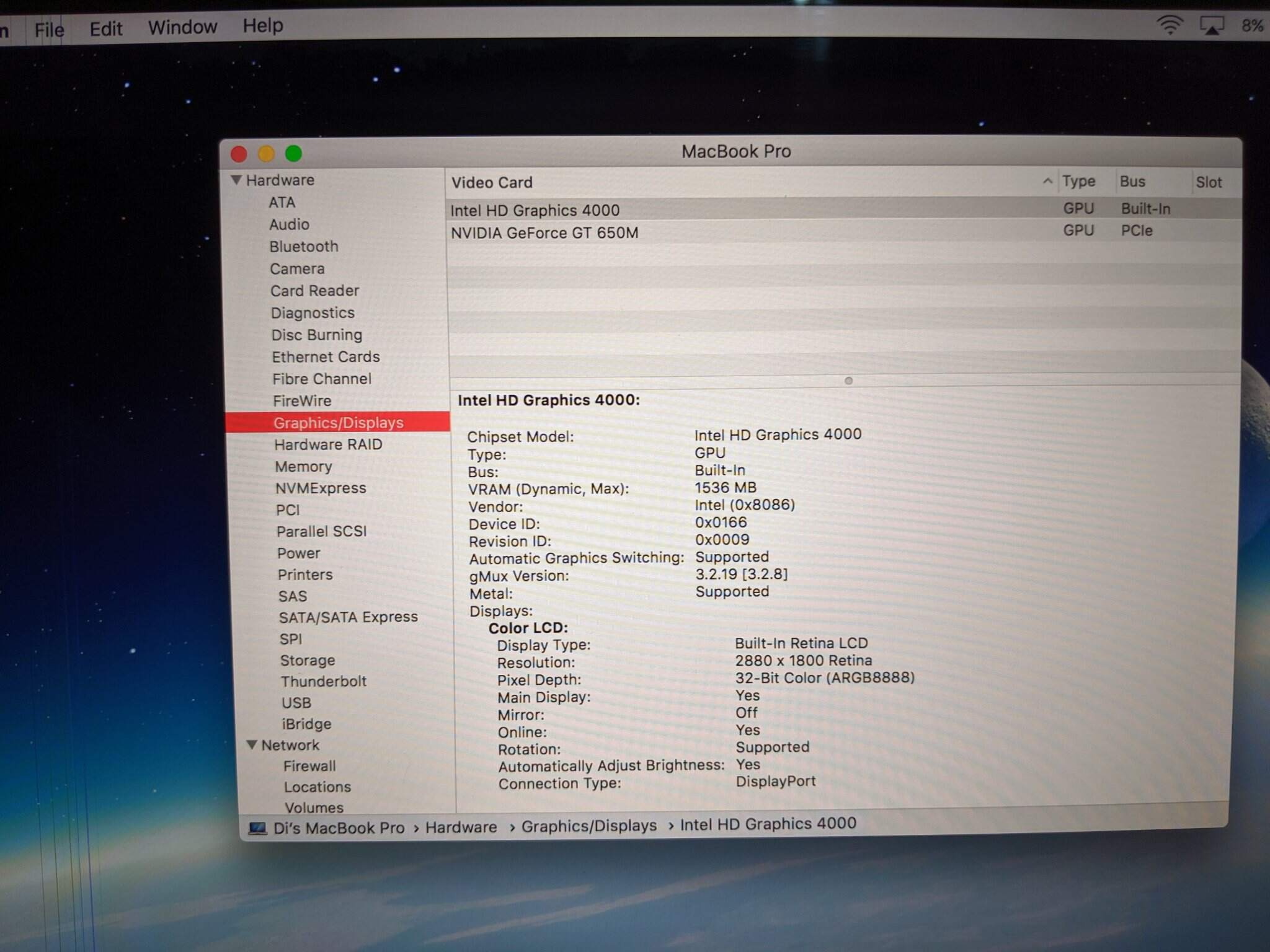Open the File menu
The image size is (1270, 952).
pyautogui.click(x=49, y=29)
